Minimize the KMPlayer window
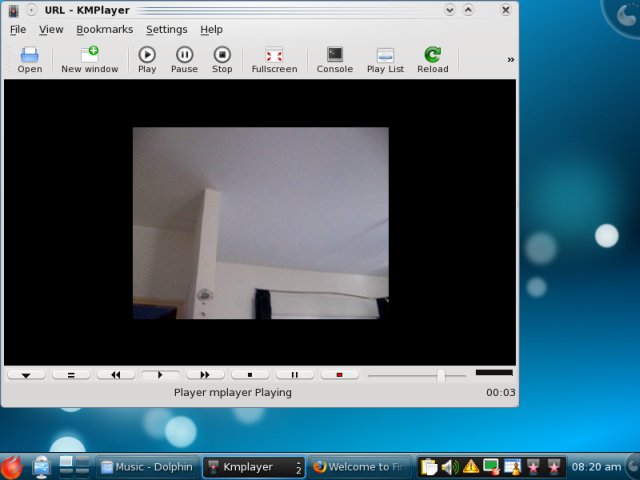Viewport: 640px width, 480px height. pyautogui.click(x=450, y=10)
